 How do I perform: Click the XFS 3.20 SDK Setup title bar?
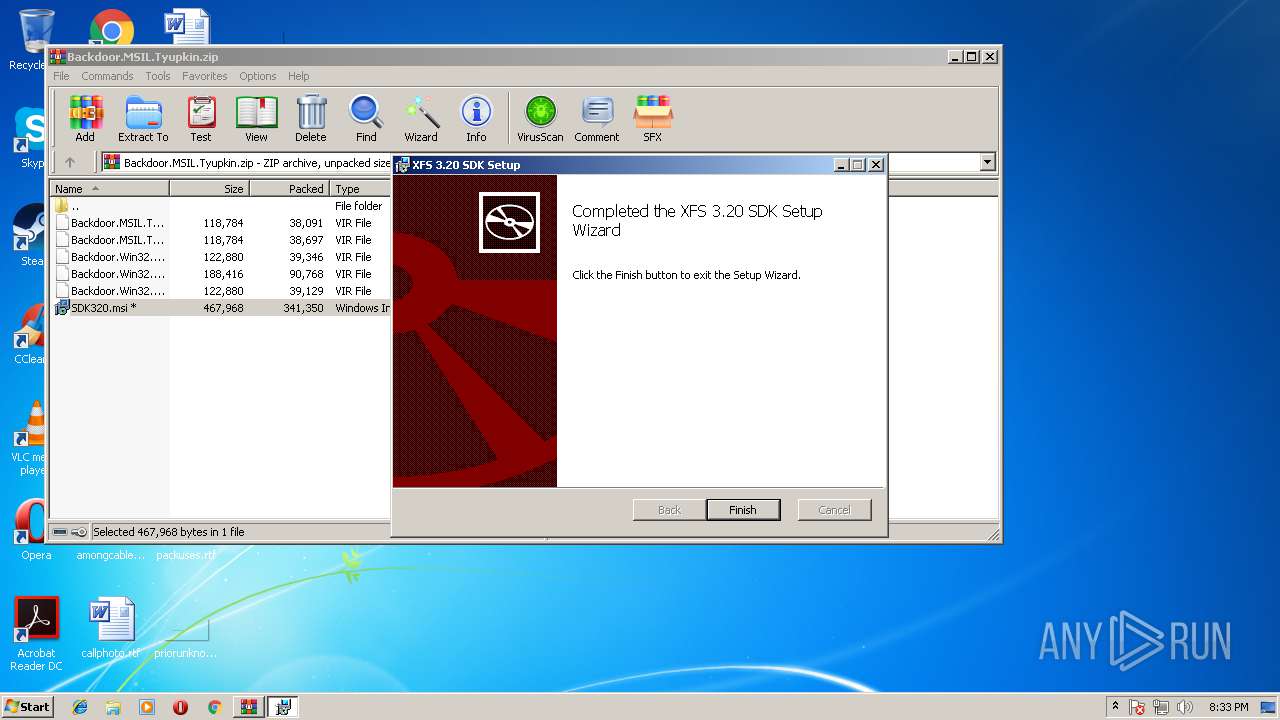tap(638, 164)
